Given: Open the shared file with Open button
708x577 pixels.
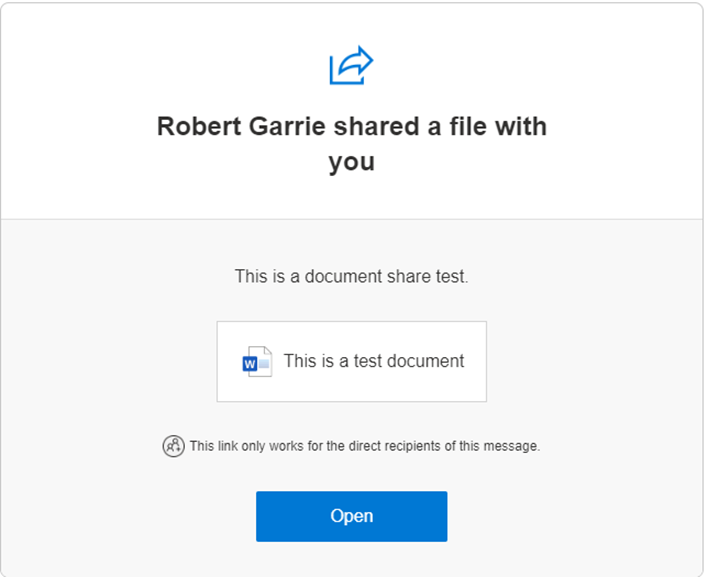Looking at the screenshot, I should 351,516.
